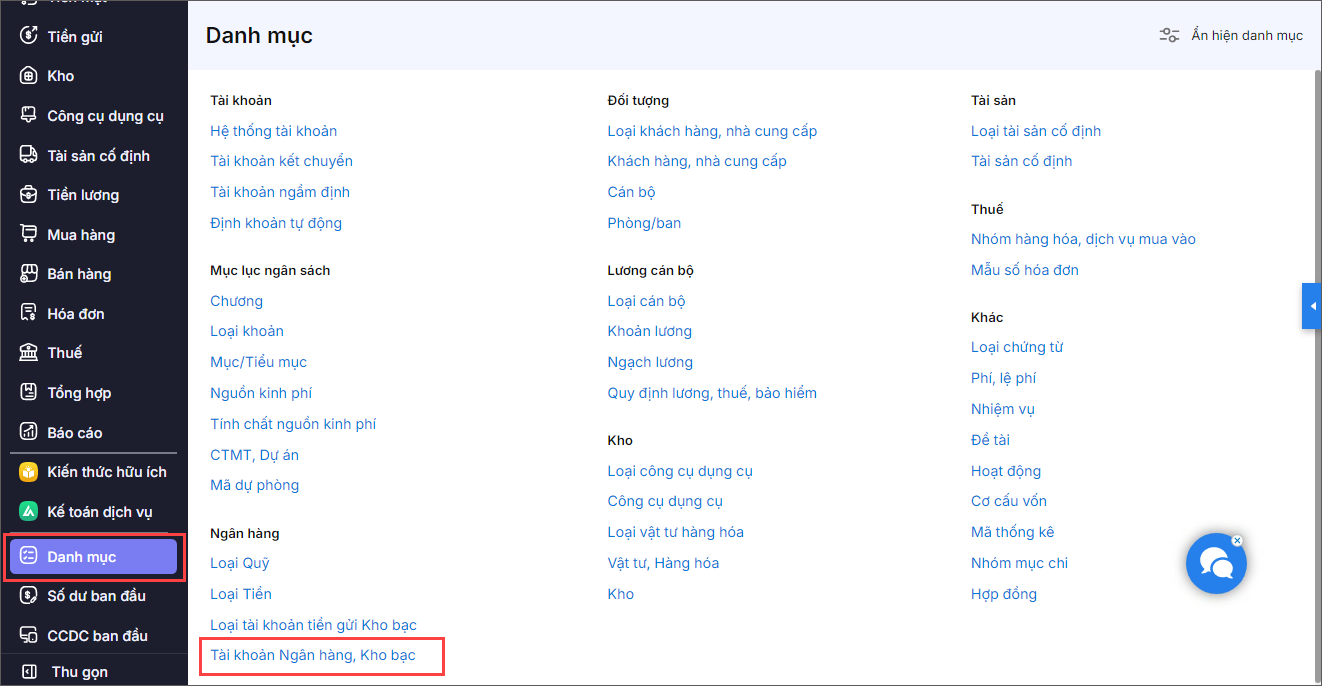Click the Kho warehouse sidebar icon

(29, 76)
